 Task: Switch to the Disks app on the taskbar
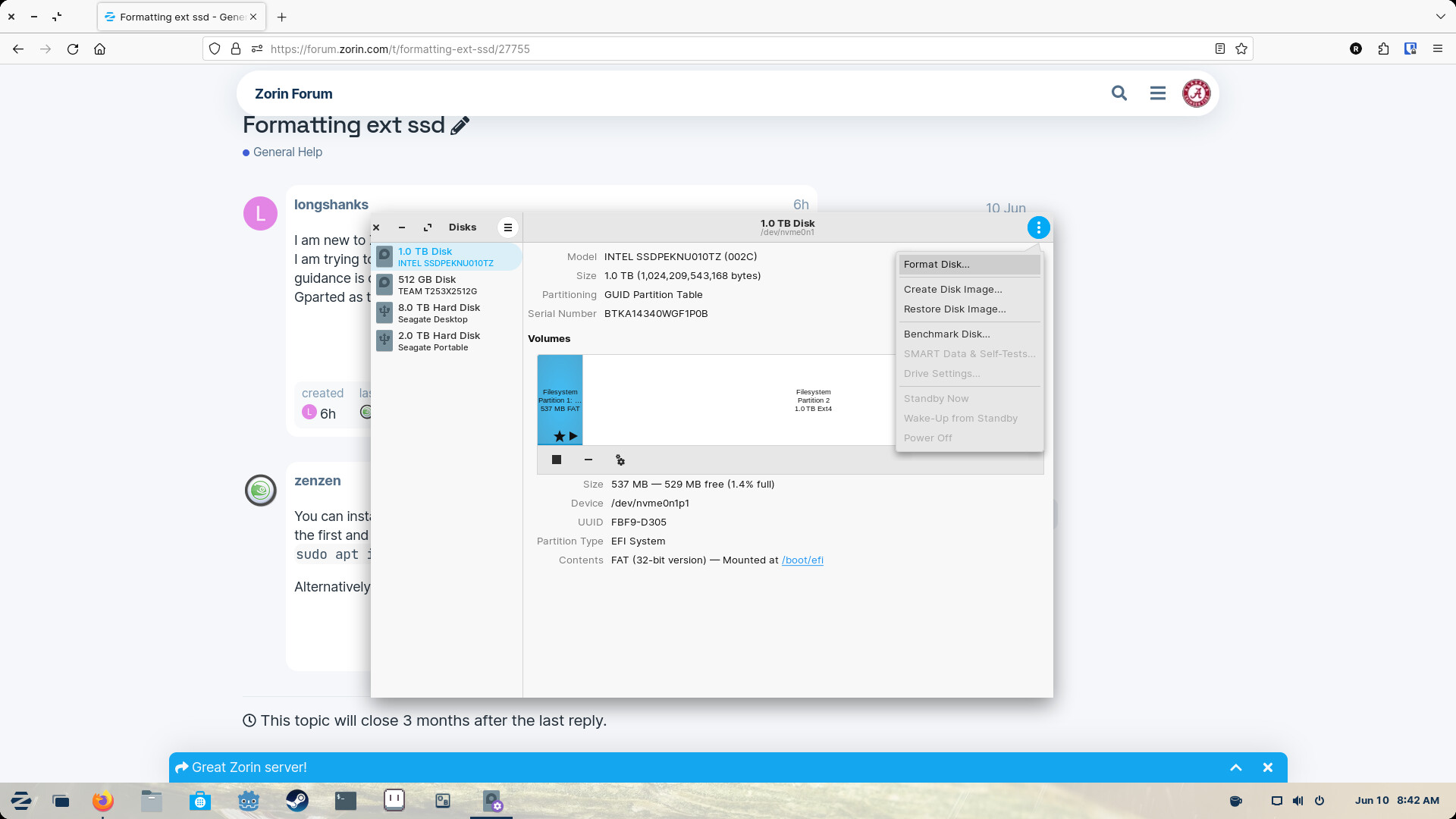[x=491, y=801]
